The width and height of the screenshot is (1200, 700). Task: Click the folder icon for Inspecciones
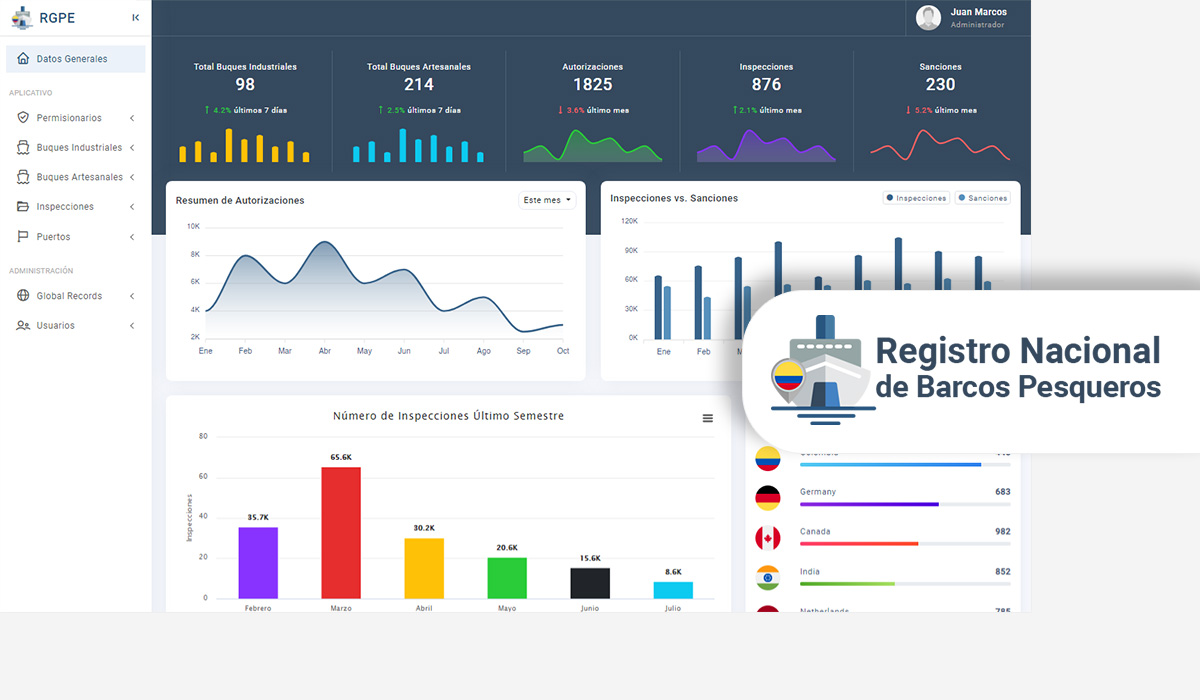click(x=23, y=207)
